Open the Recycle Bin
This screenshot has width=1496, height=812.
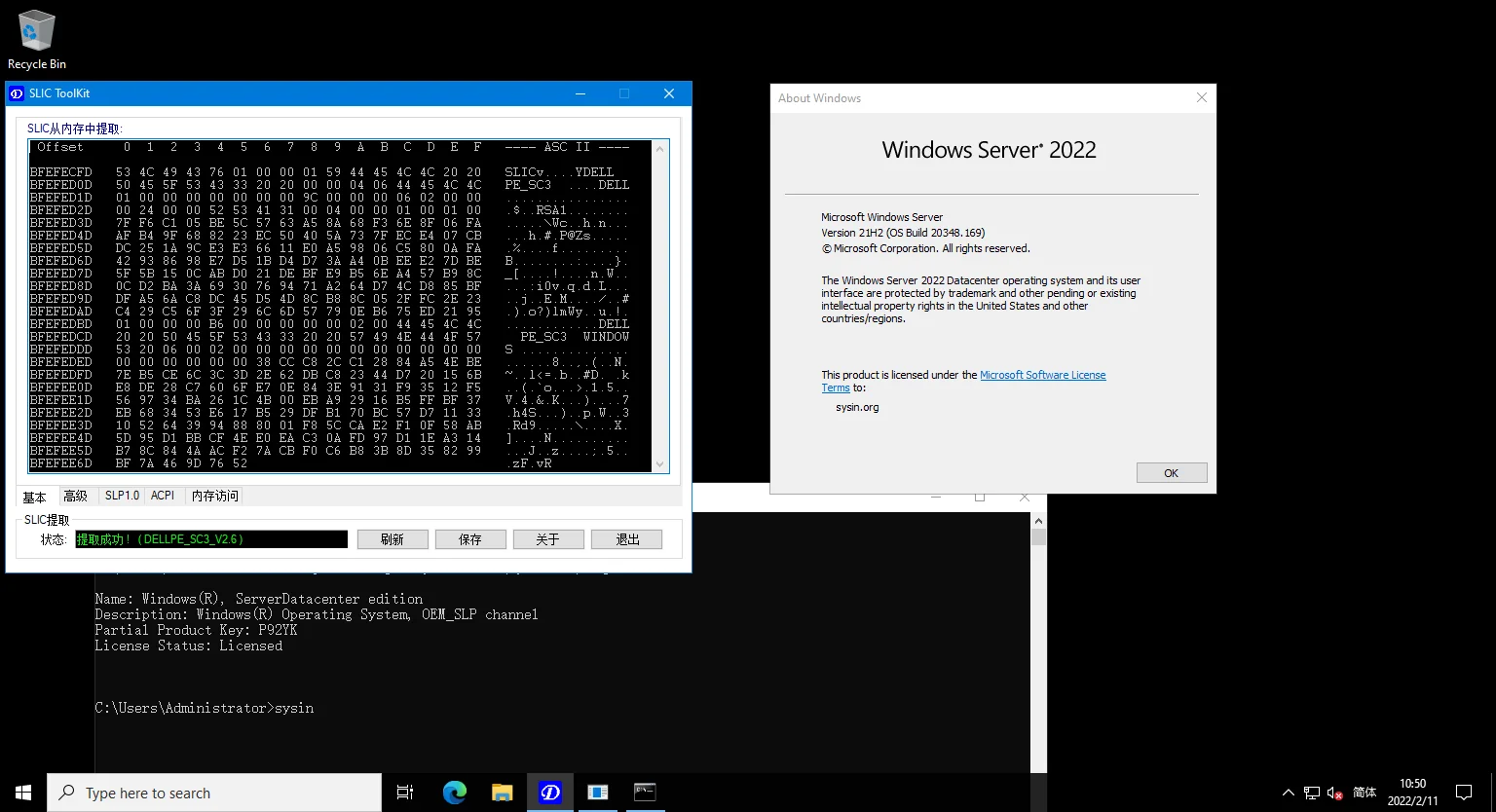(36, 31)
